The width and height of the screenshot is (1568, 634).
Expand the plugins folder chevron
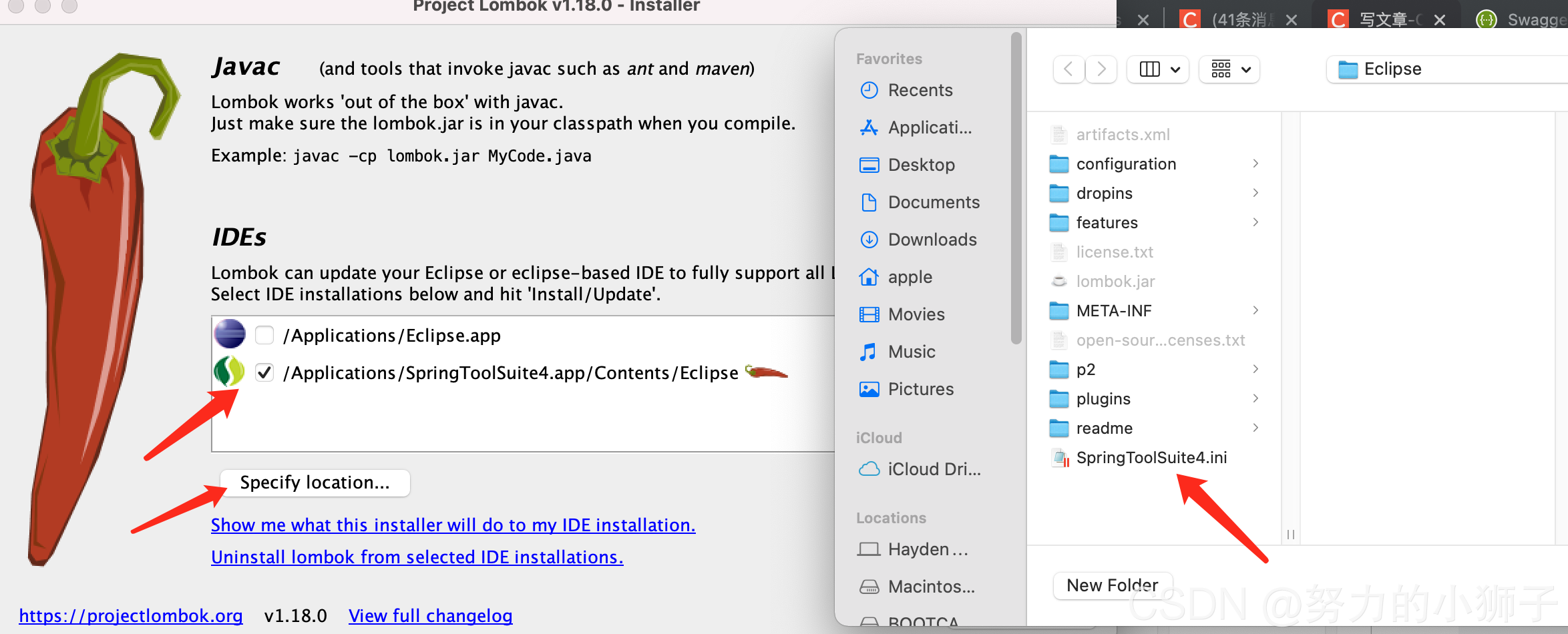point(1255,398)
